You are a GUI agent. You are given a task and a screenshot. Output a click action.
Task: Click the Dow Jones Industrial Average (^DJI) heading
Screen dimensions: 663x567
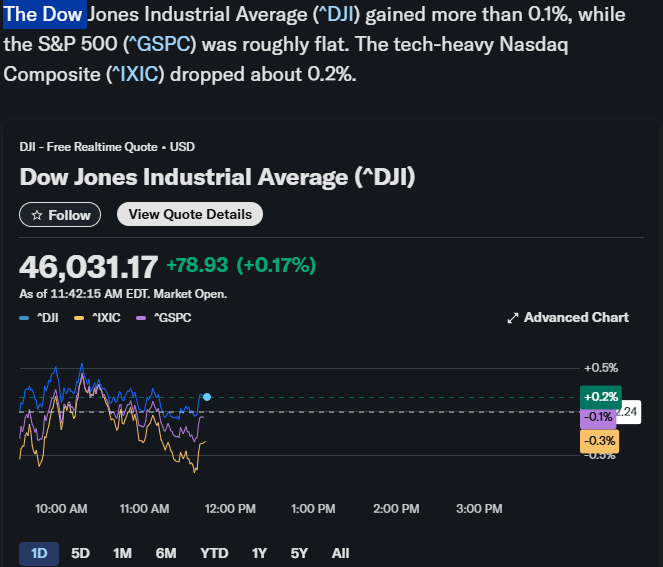pos(217,177)
